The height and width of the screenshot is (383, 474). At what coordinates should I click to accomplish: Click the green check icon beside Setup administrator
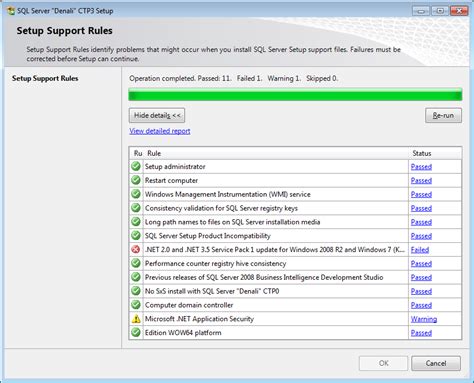(136, 166)
